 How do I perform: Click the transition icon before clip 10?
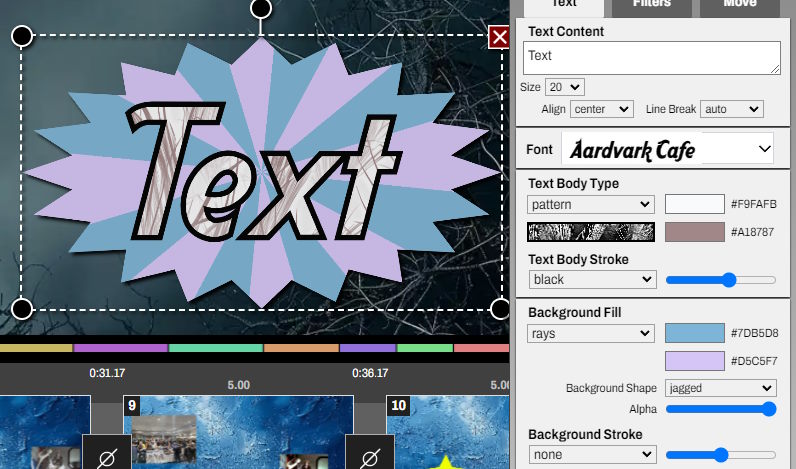[370, 456]
